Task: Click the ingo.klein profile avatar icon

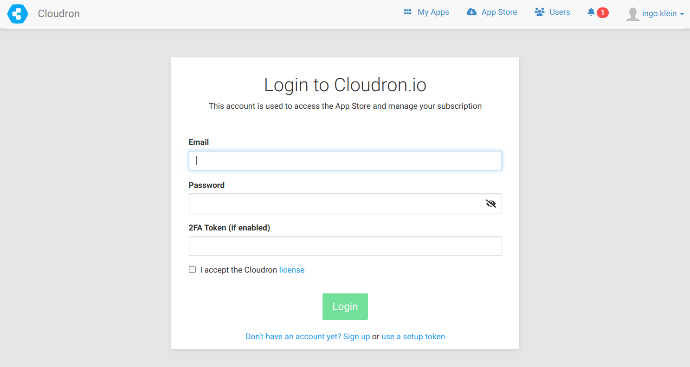Action: coord(633,14)
